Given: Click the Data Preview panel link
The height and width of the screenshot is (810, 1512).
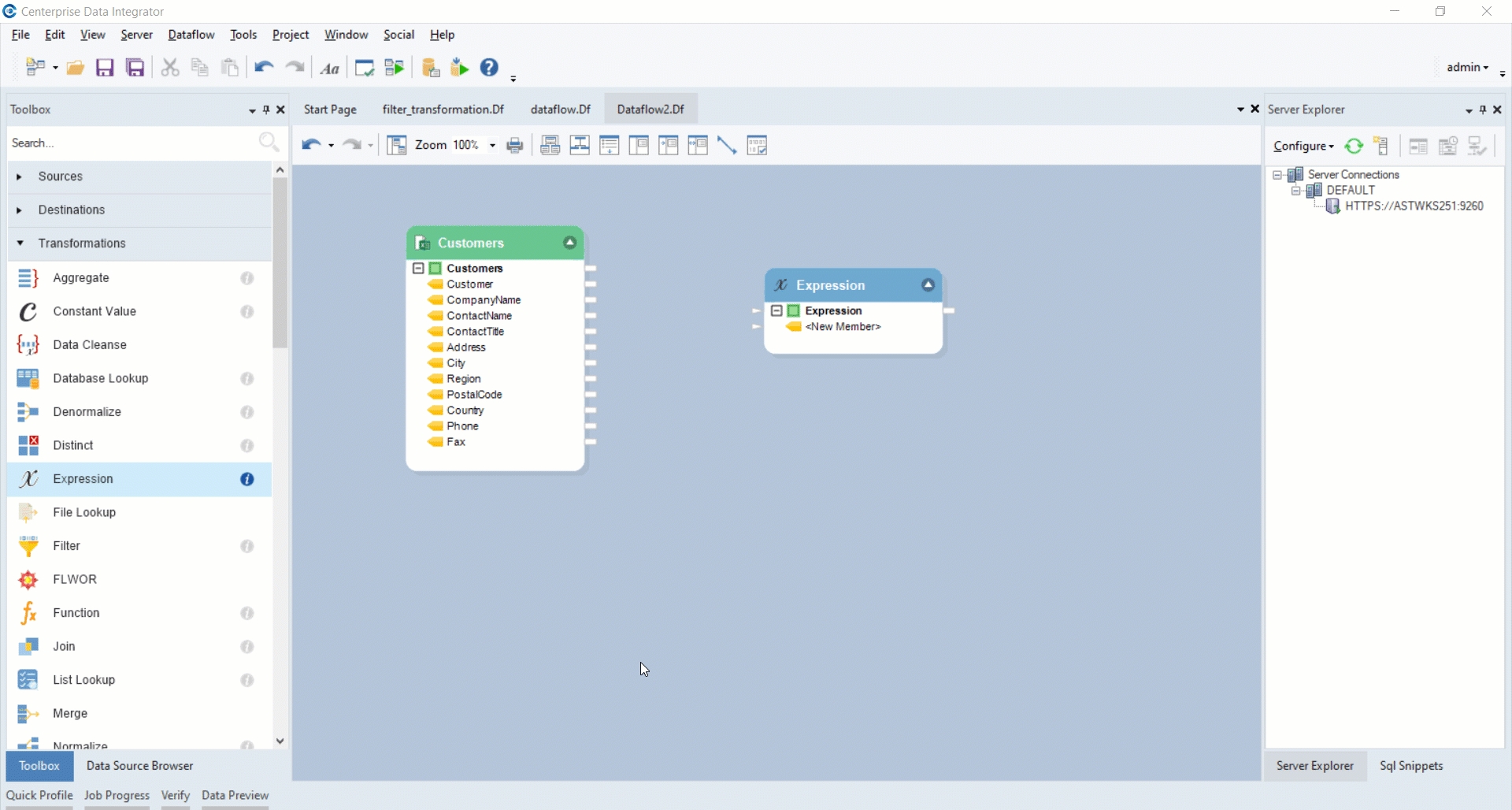Looking at the screenshot, I should pyautogui.click(x=235, y=796).
